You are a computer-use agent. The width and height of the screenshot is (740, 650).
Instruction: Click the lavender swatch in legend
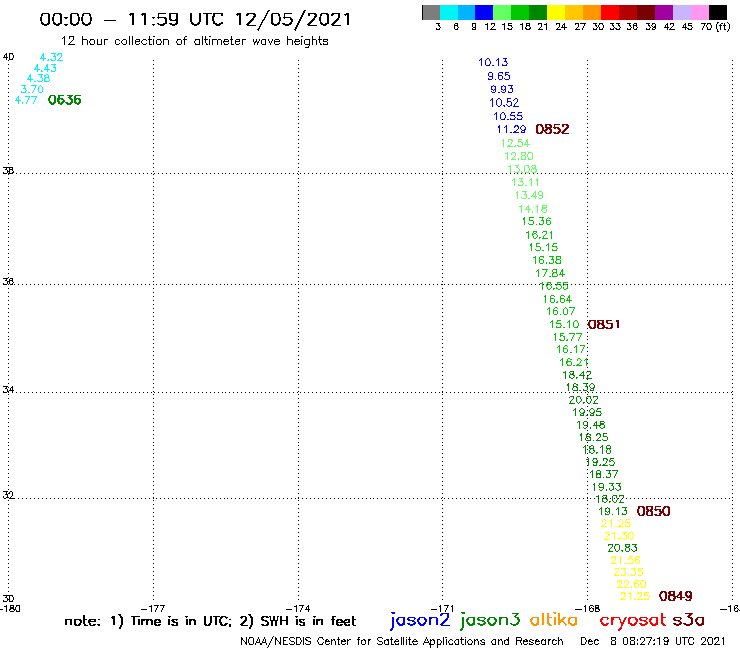click(x=681, y=12)
